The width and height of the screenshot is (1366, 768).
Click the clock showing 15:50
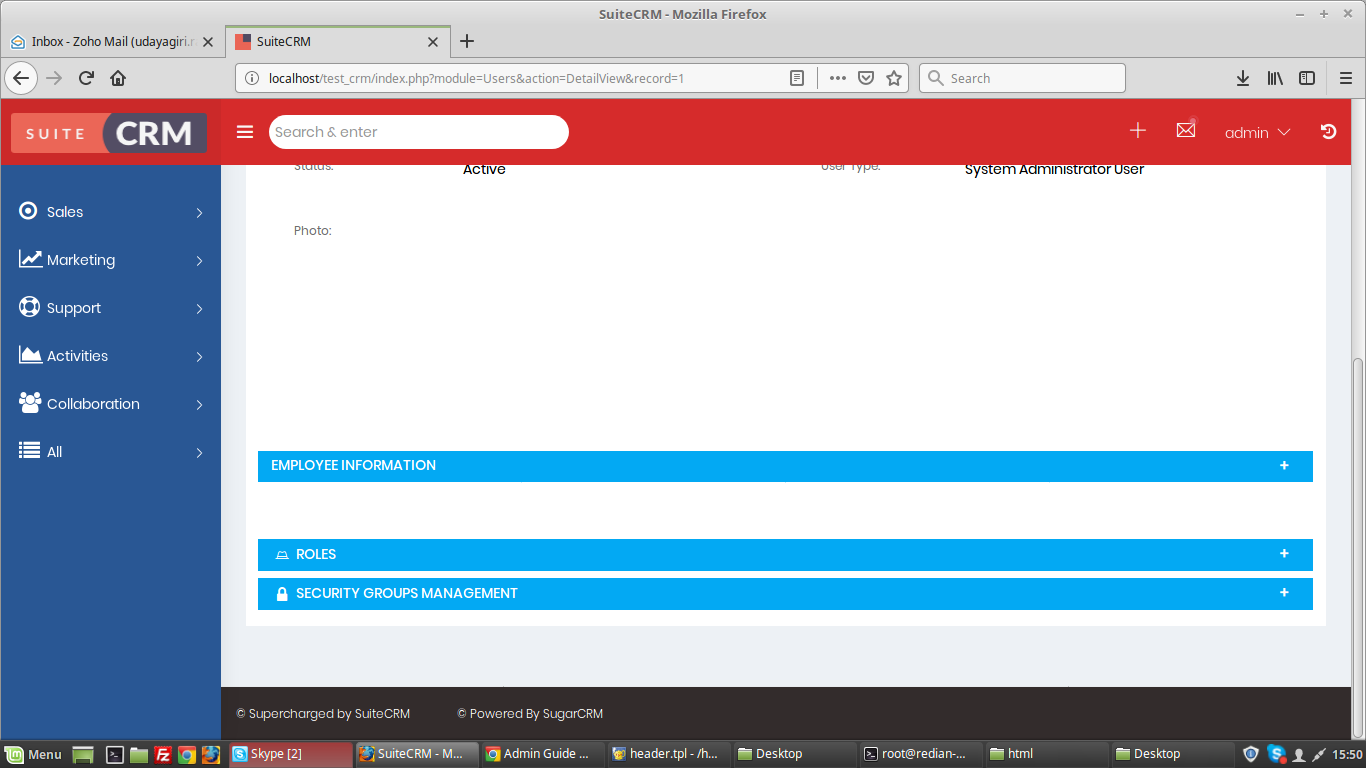(1348, 754)
